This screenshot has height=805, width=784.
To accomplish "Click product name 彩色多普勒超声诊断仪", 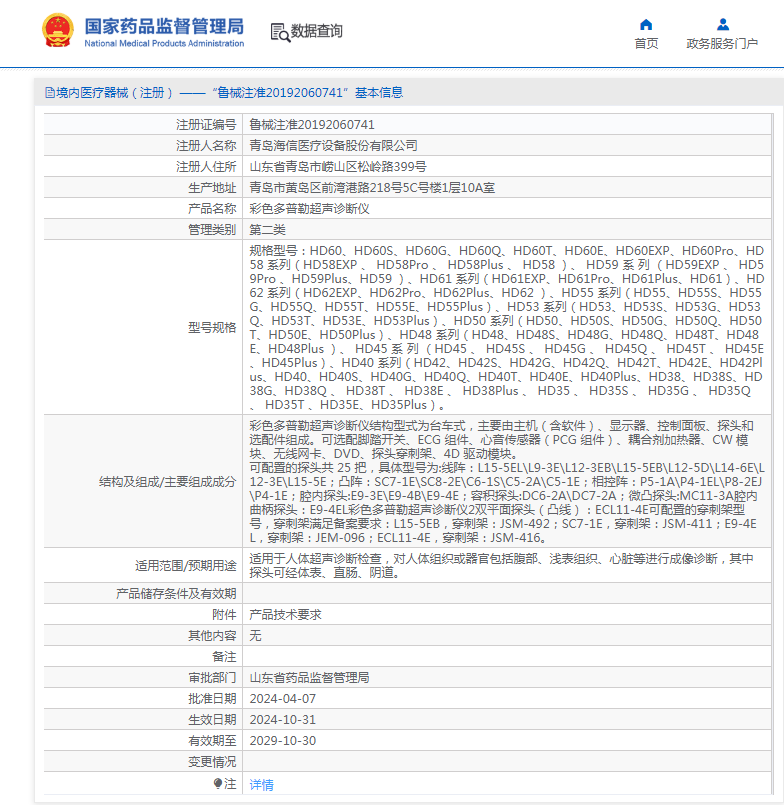I will tap(309, 209).
